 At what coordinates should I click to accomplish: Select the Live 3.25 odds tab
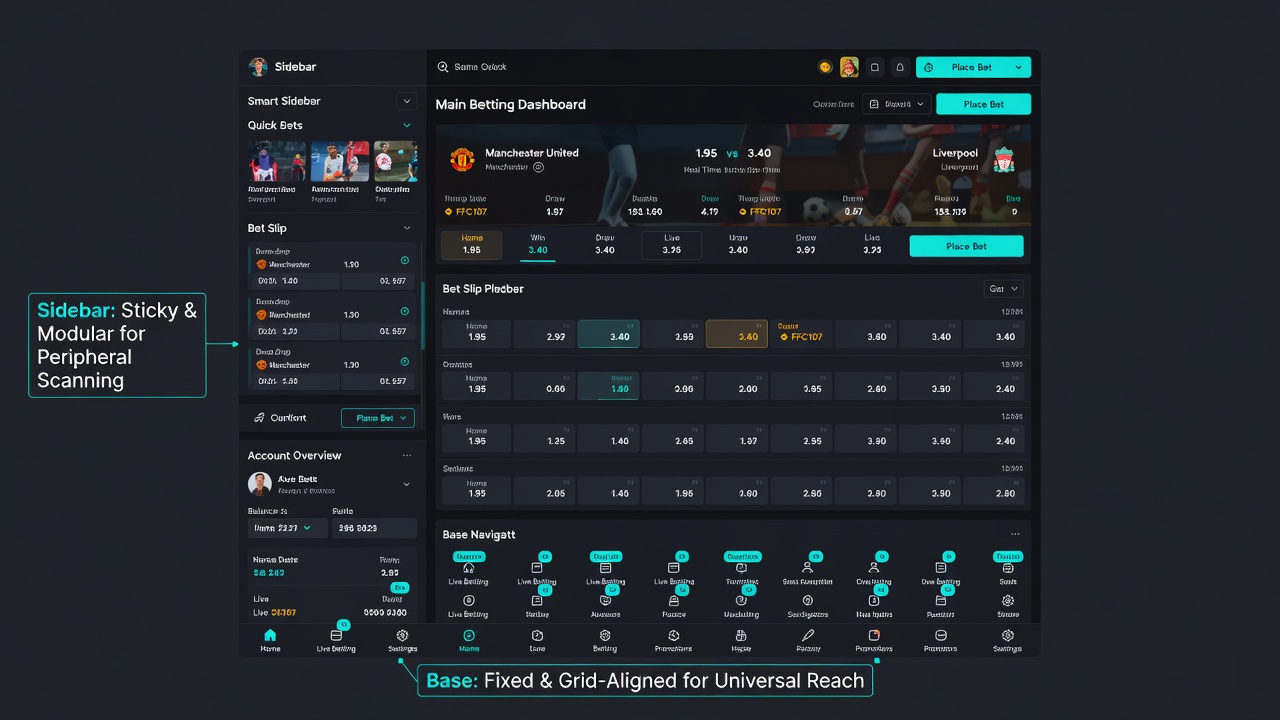[x=671, y=245]
